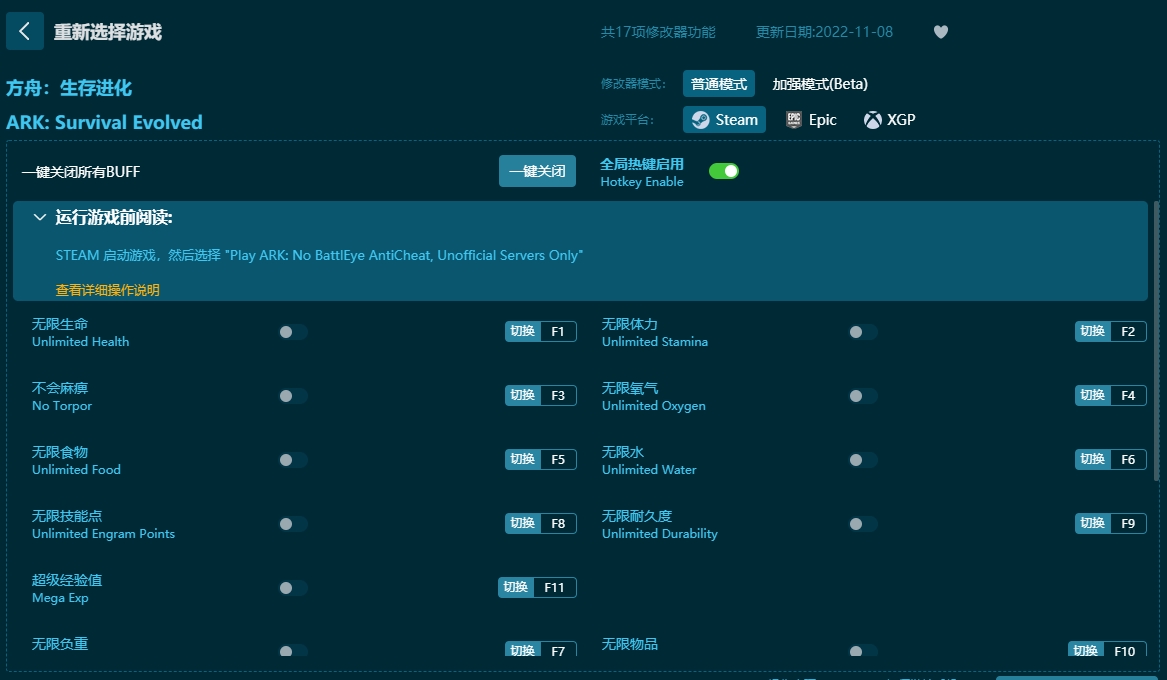Switch on Unlimited Engram Points toggle
Screen dimensions: 1167x680
(292, 524)
